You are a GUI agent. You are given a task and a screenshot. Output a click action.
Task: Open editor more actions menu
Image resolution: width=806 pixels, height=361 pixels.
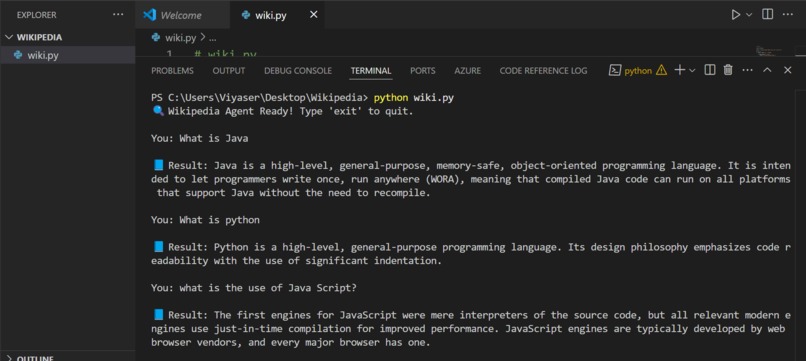click(x=787, y=14)
